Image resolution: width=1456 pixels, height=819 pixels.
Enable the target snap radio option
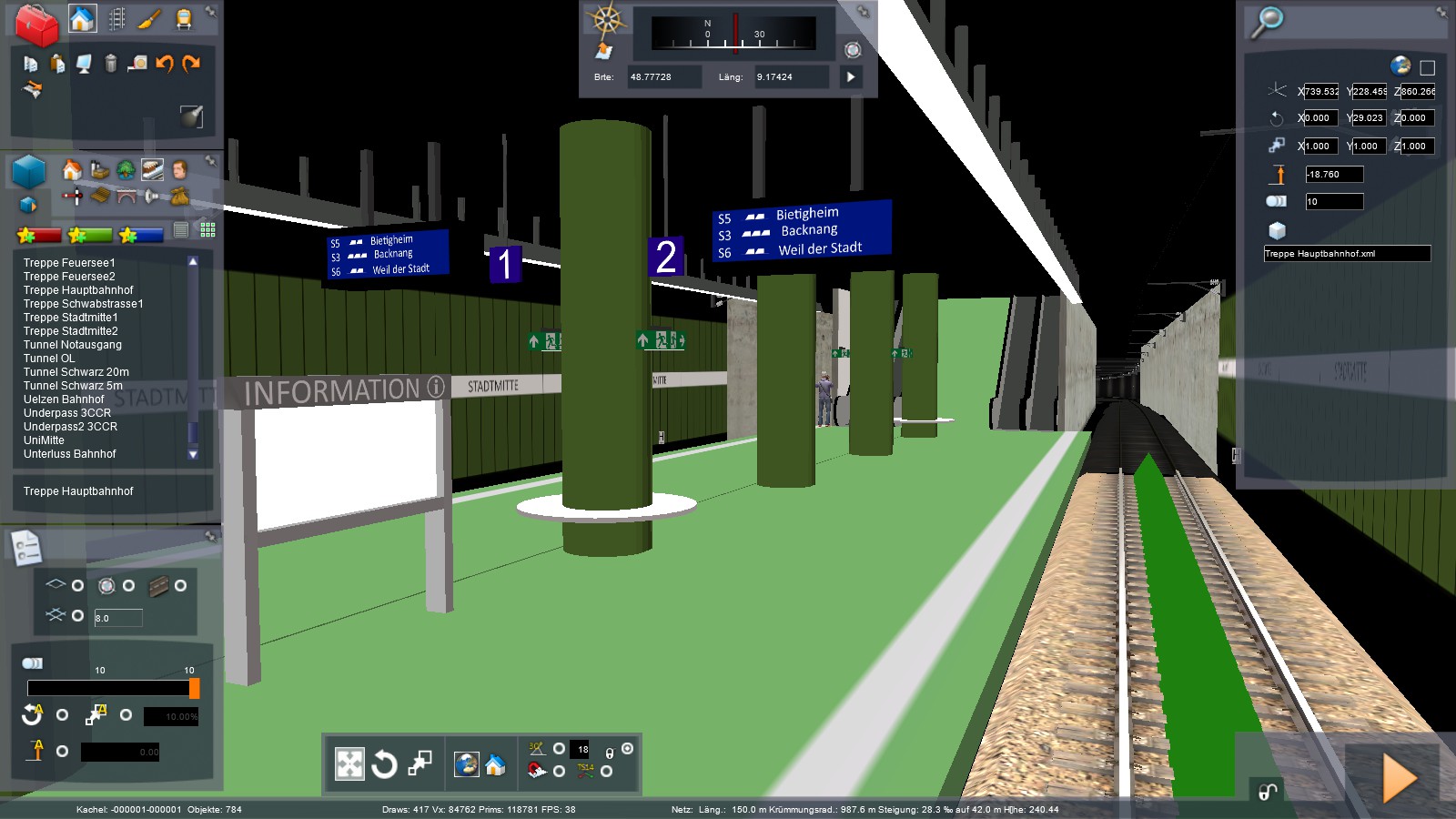click(x=128, y=585)
